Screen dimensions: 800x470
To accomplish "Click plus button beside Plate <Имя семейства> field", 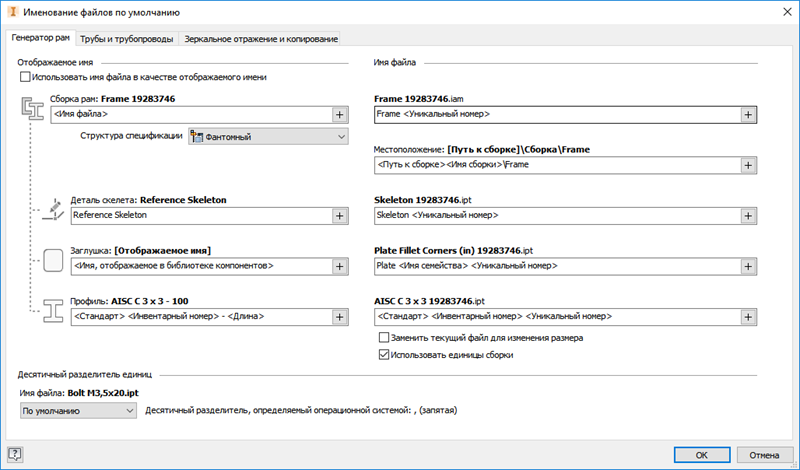I will click(x=748, y=266).
